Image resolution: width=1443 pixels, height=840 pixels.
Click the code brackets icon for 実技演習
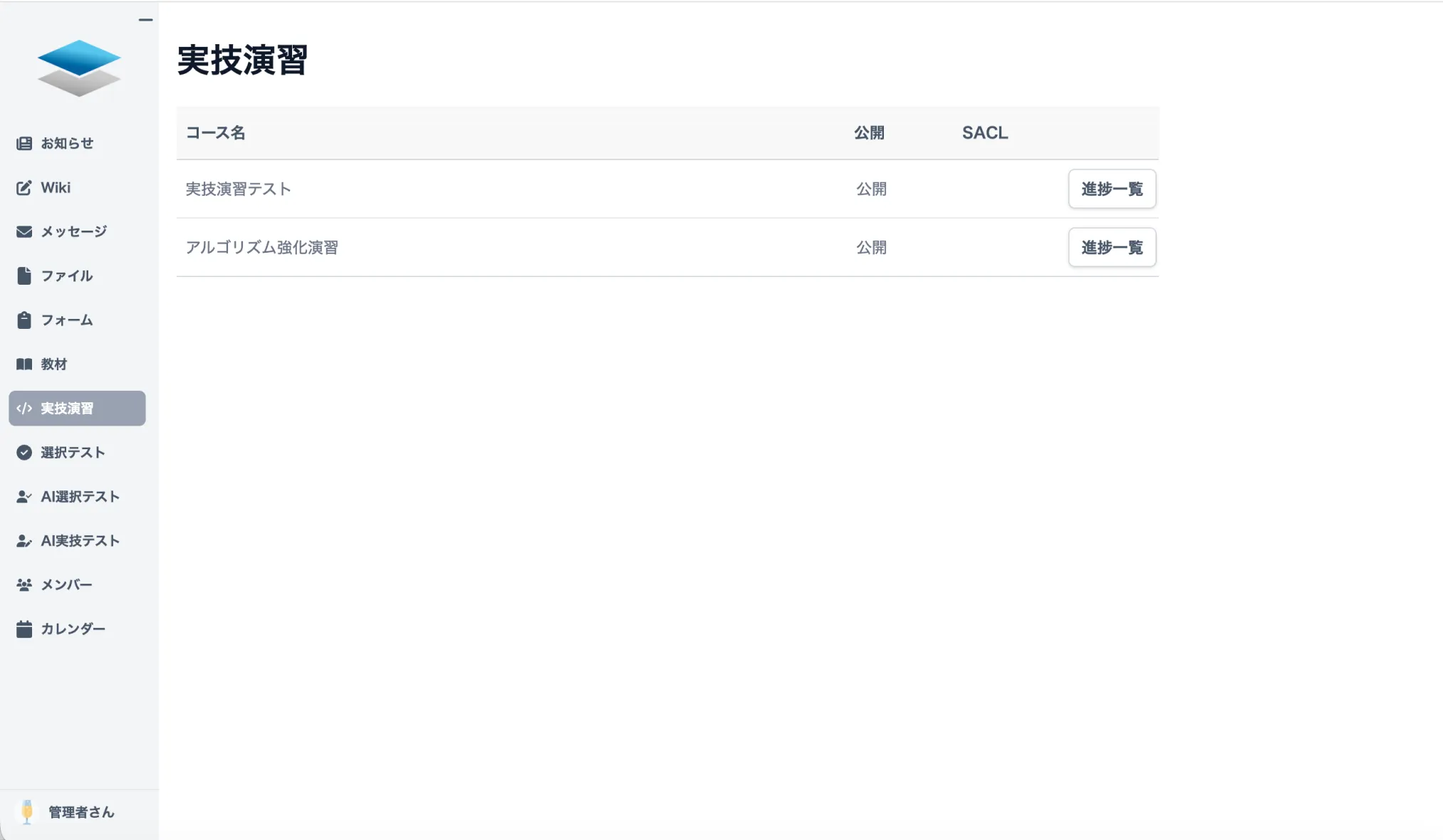click(24, 409)
